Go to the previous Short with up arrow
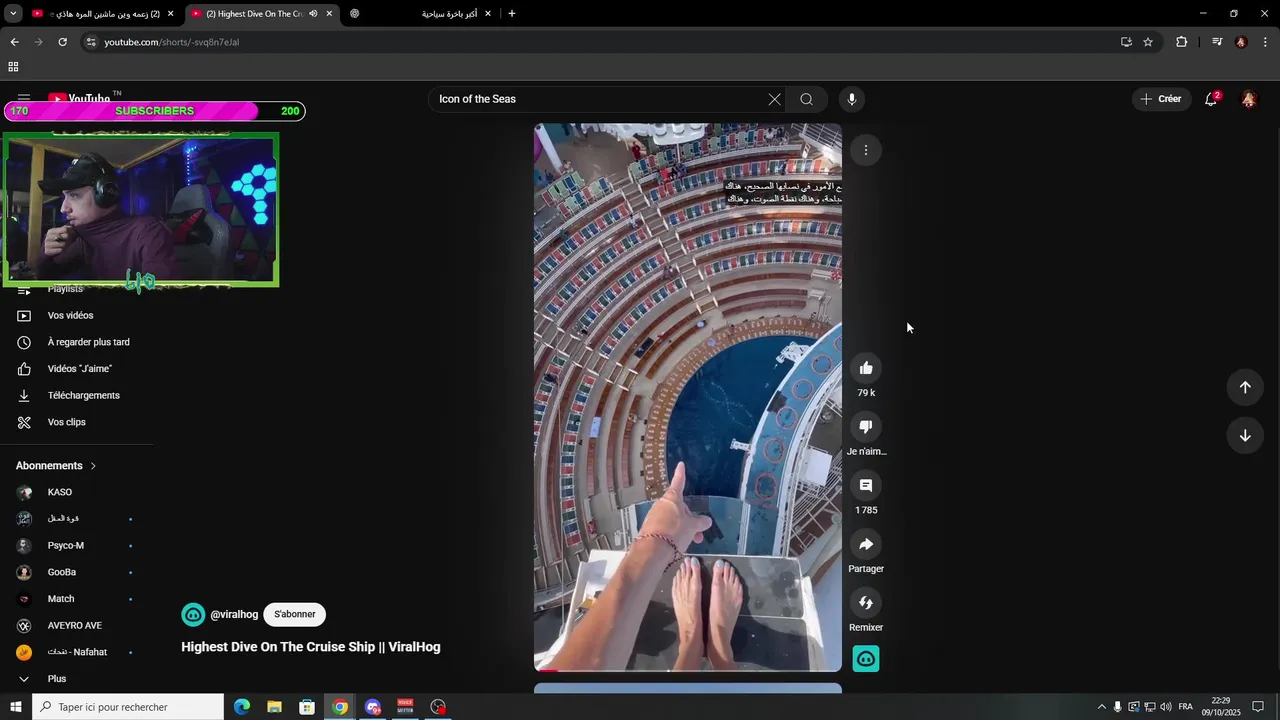This screenshot has width=1280, height=720. click(1245, 387)
